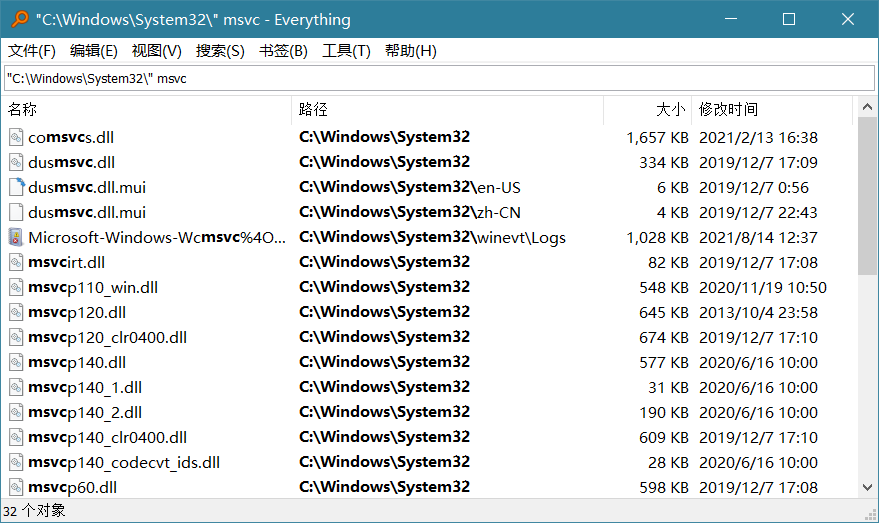Click into the search query field
Viewport: 879px width, 523px height.
coord(439,78)
